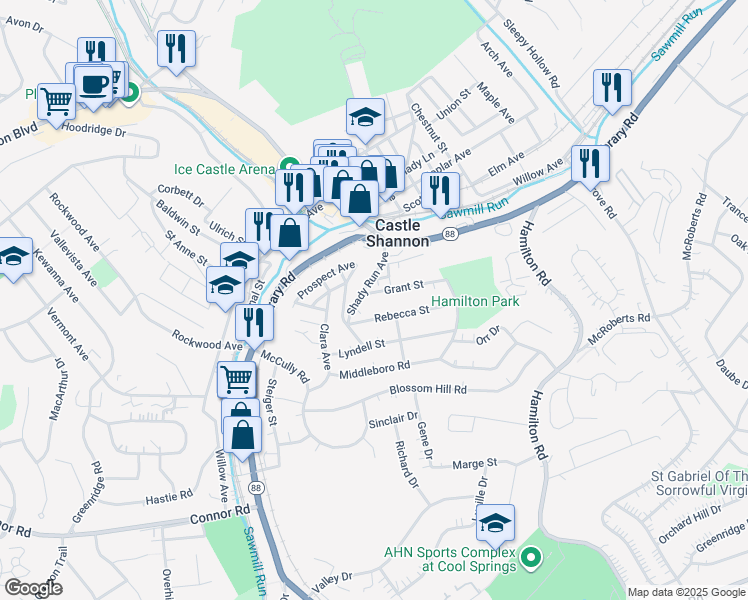The width and height of the screenshot is (748, 600).
Task: Select the restaurant marker on Rockwood Ave
Action: 254,325
